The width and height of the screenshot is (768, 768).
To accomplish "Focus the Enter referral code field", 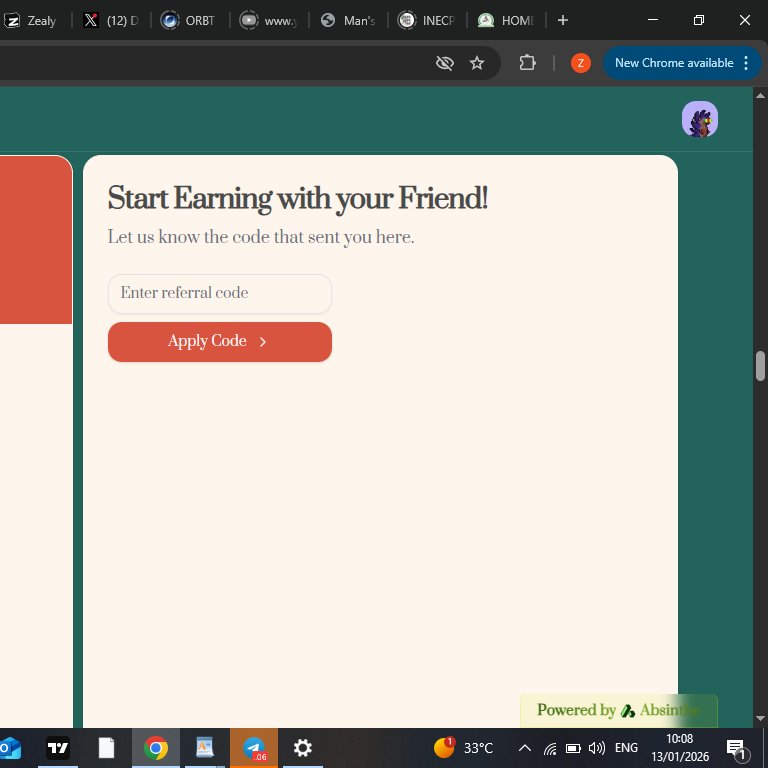I will pyautogui.click(x=219, y=293).
